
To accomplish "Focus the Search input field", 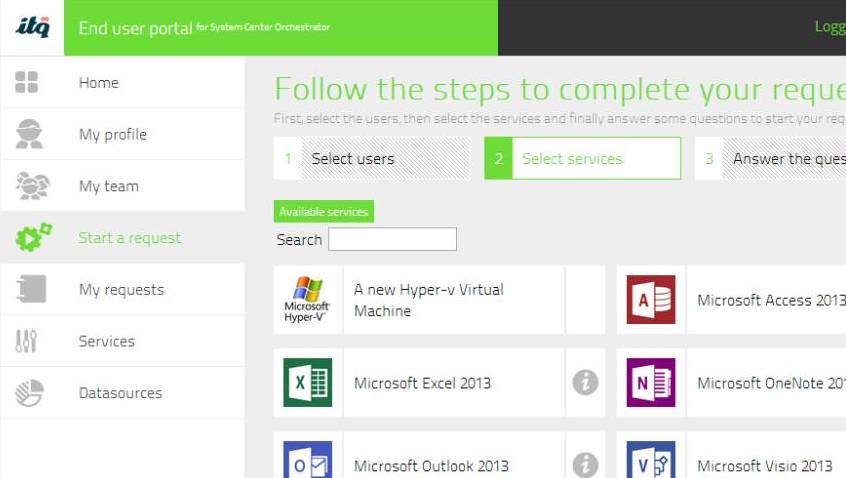I will (x=392, y=239).
